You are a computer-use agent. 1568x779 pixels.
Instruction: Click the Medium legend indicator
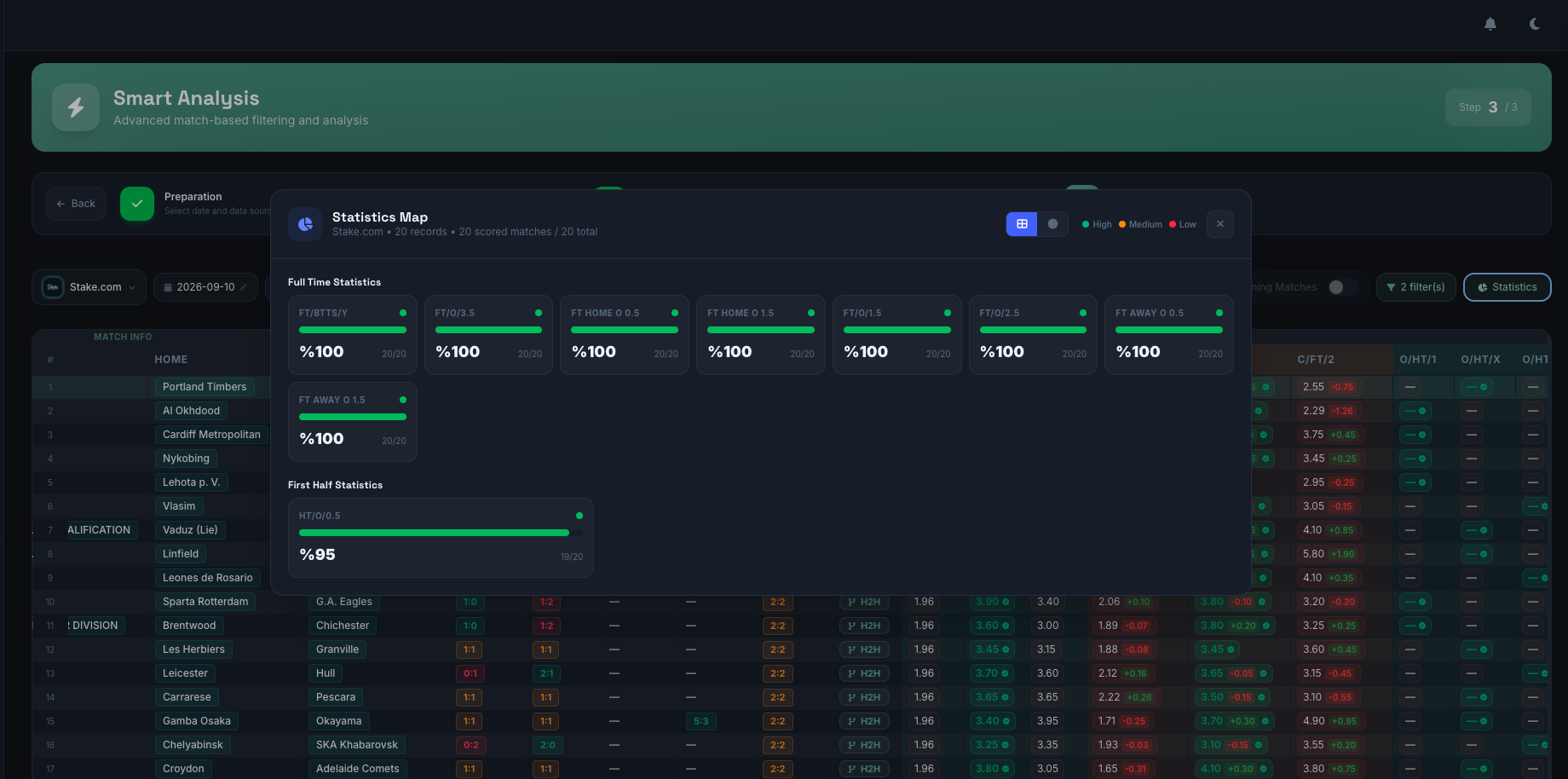coord(1140,224)
